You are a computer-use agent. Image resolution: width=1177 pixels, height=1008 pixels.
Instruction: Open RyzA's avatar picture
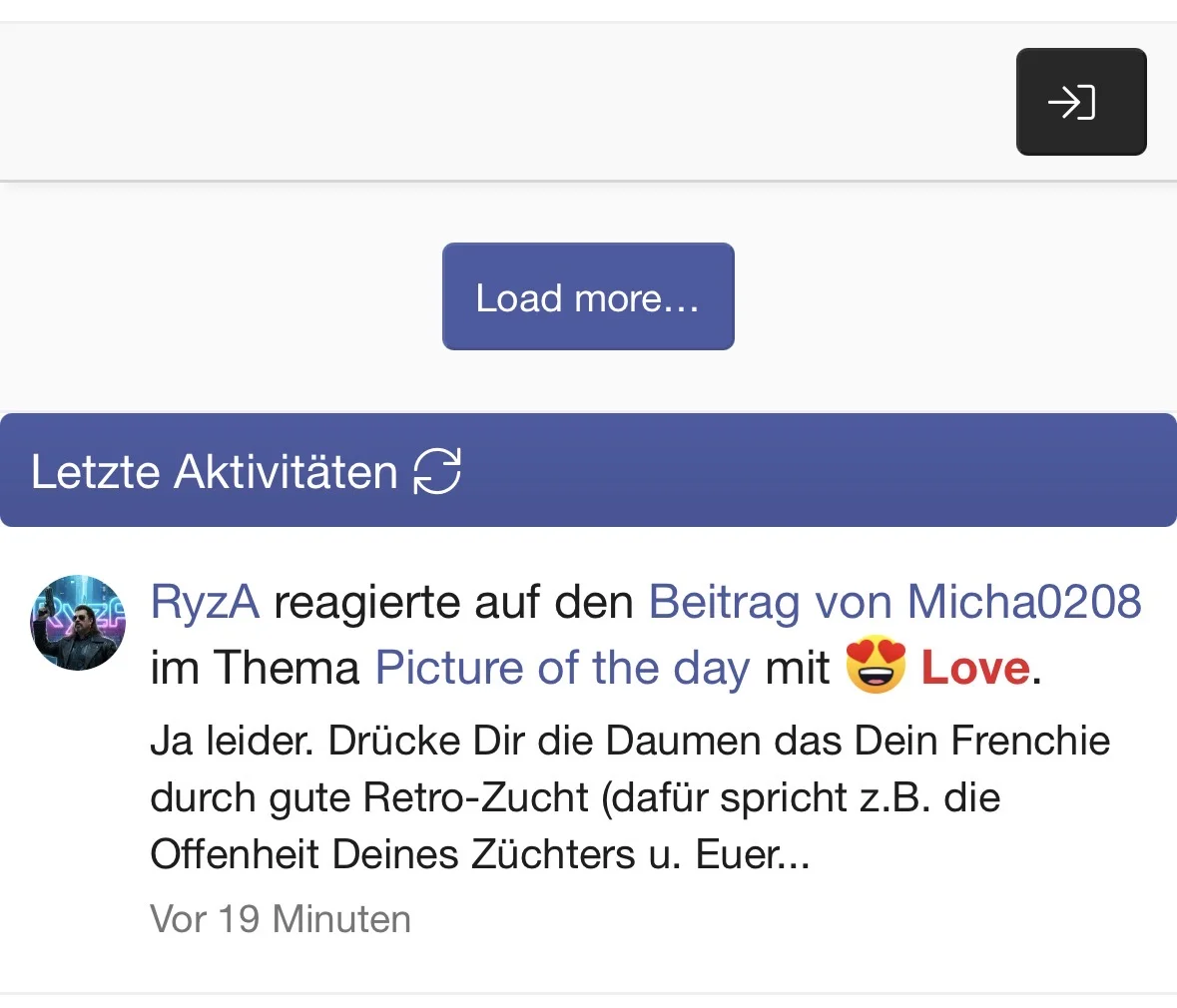(77, 623)
